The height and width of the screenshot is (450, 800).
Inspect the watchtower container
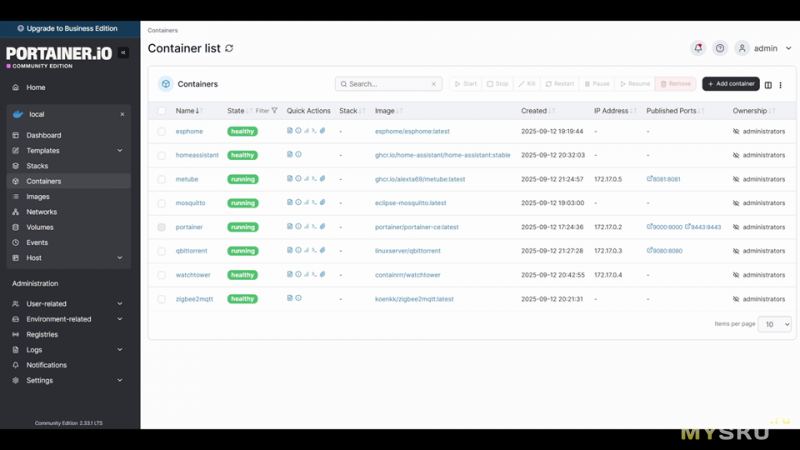(x=298, y=274)
